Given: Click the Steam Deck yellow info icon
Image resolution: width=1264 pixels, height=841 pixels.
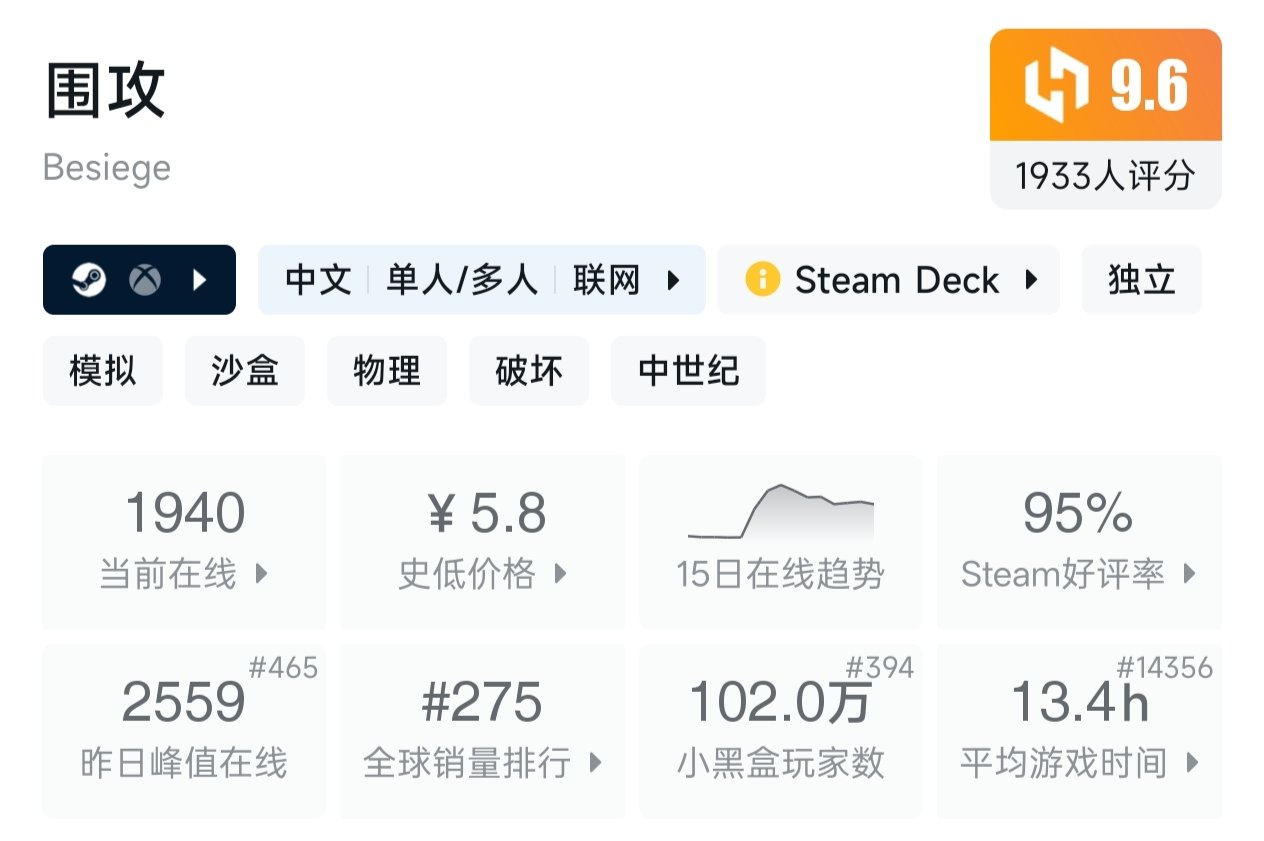Looking at the screenshot, I should [x=762, y=280].
